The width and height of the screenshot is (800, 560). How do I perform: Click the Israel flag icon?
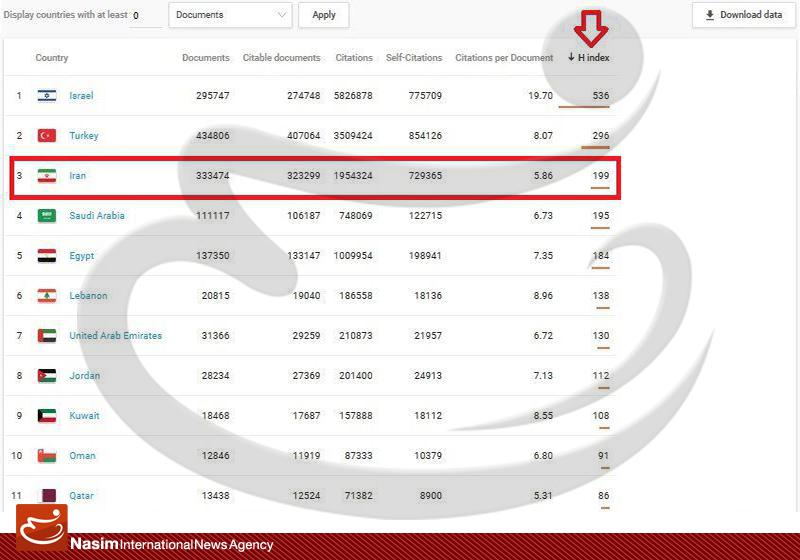[47, 96]
